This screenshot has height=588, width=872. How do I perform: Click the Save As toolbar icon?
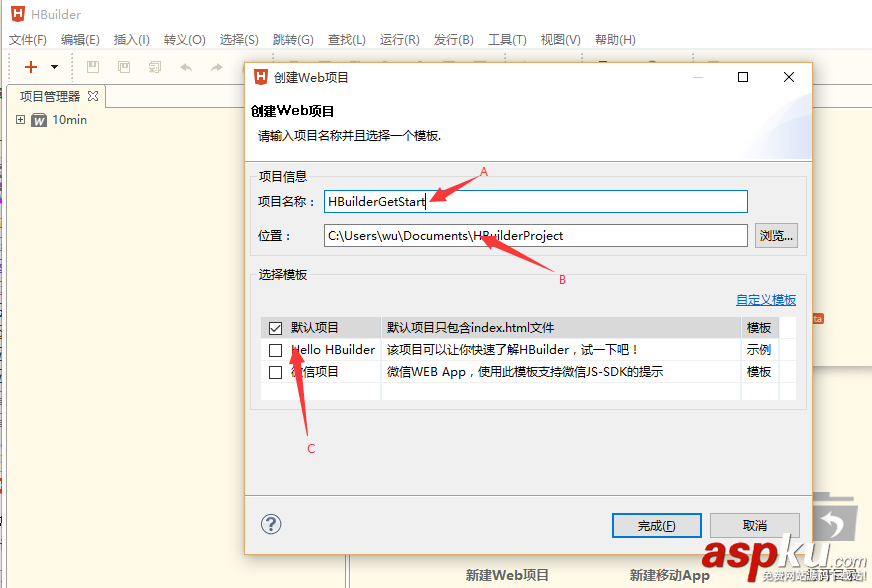[x=124, y=67]
